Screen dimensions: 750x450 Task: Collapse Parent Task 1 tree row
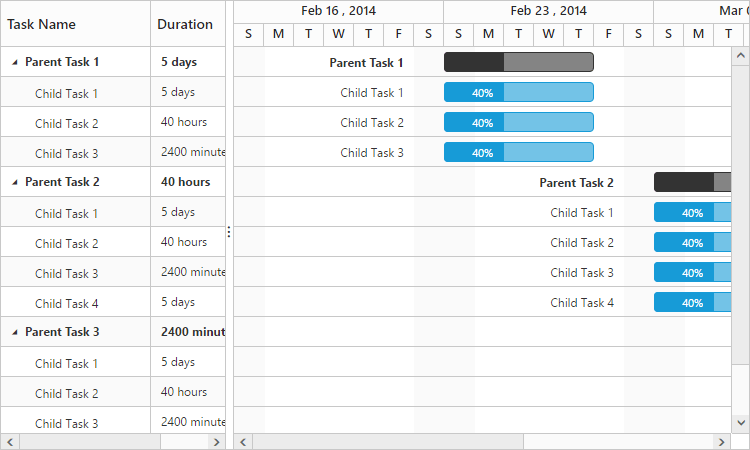(x=15, y=62)
